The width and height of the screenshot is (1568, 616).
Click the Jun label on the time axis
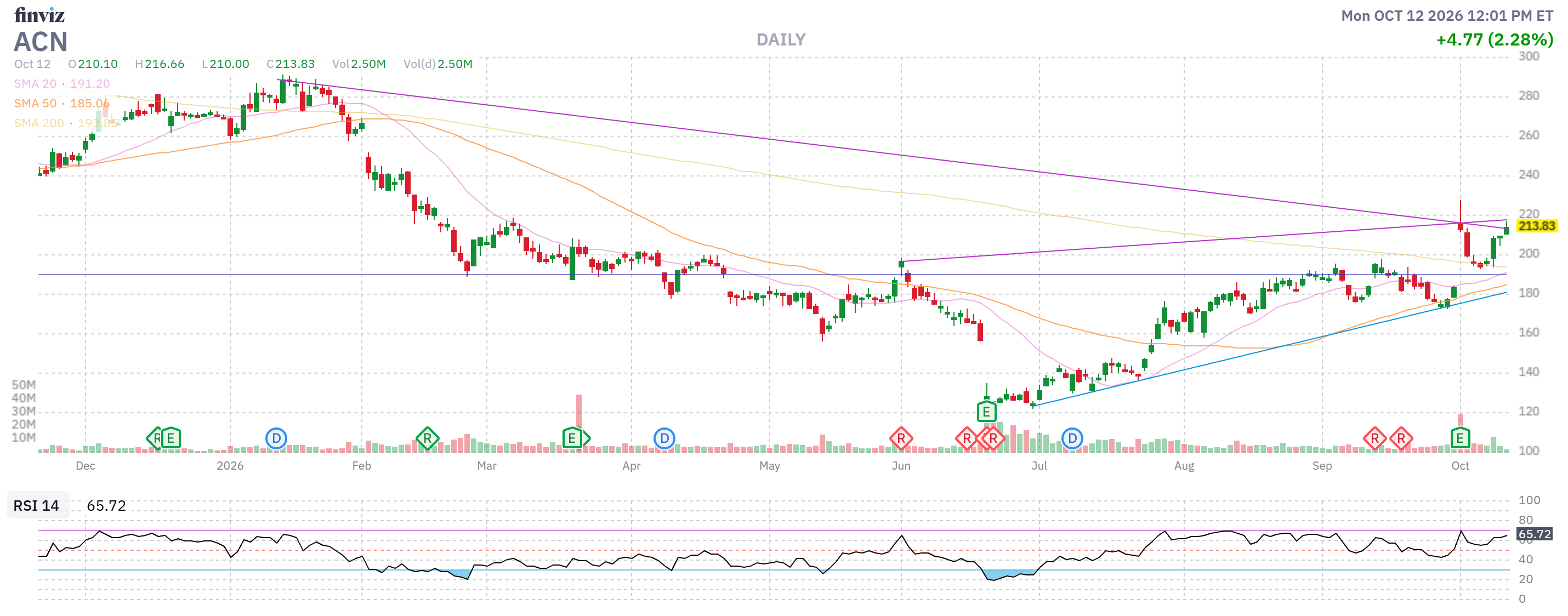(901, 466)
